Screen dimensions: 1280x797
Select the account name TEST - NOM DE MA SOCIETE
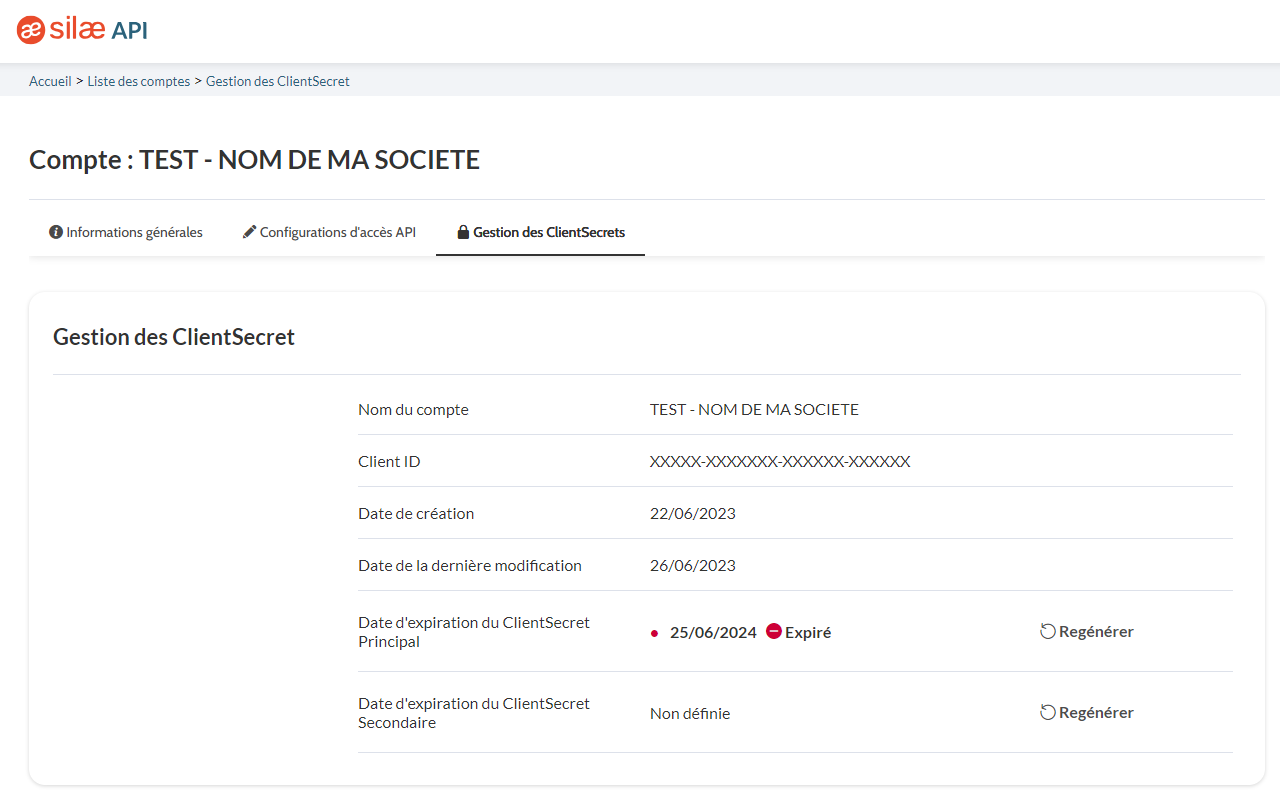[x=754, y=409]
